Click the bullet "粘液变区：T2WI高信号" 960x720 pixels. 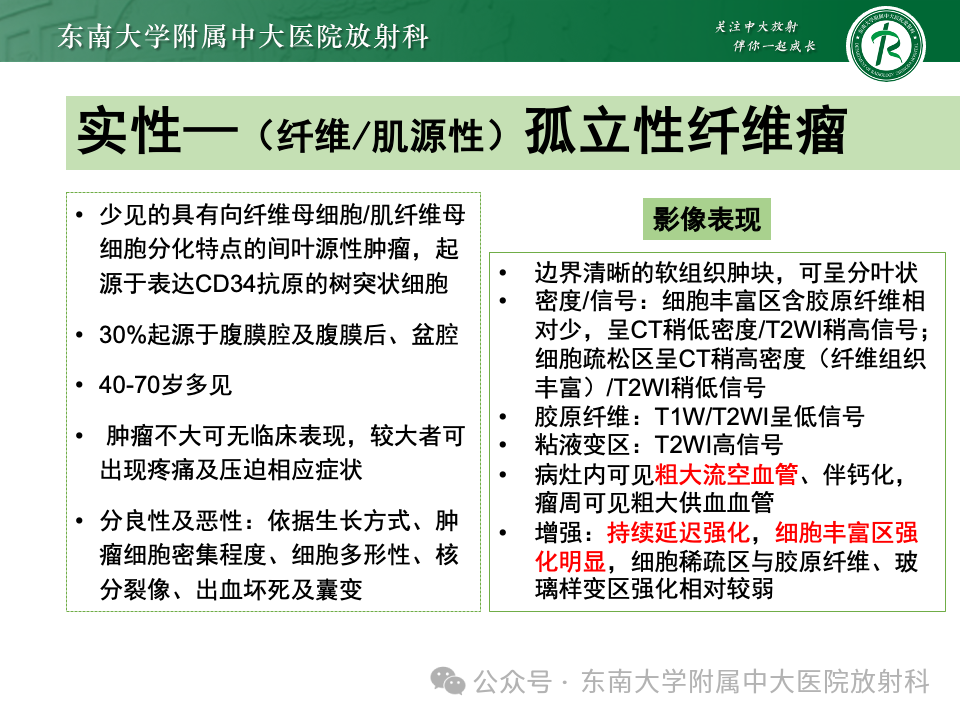659,444
